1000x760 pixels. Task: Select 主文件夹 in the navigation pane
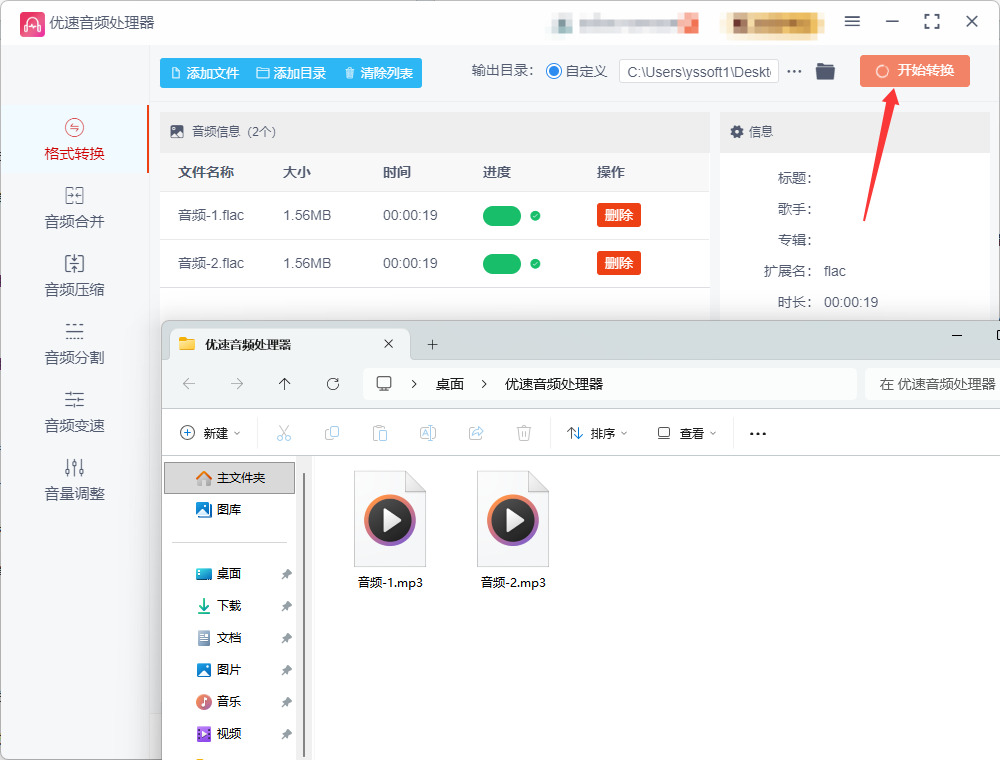[230, 478]
